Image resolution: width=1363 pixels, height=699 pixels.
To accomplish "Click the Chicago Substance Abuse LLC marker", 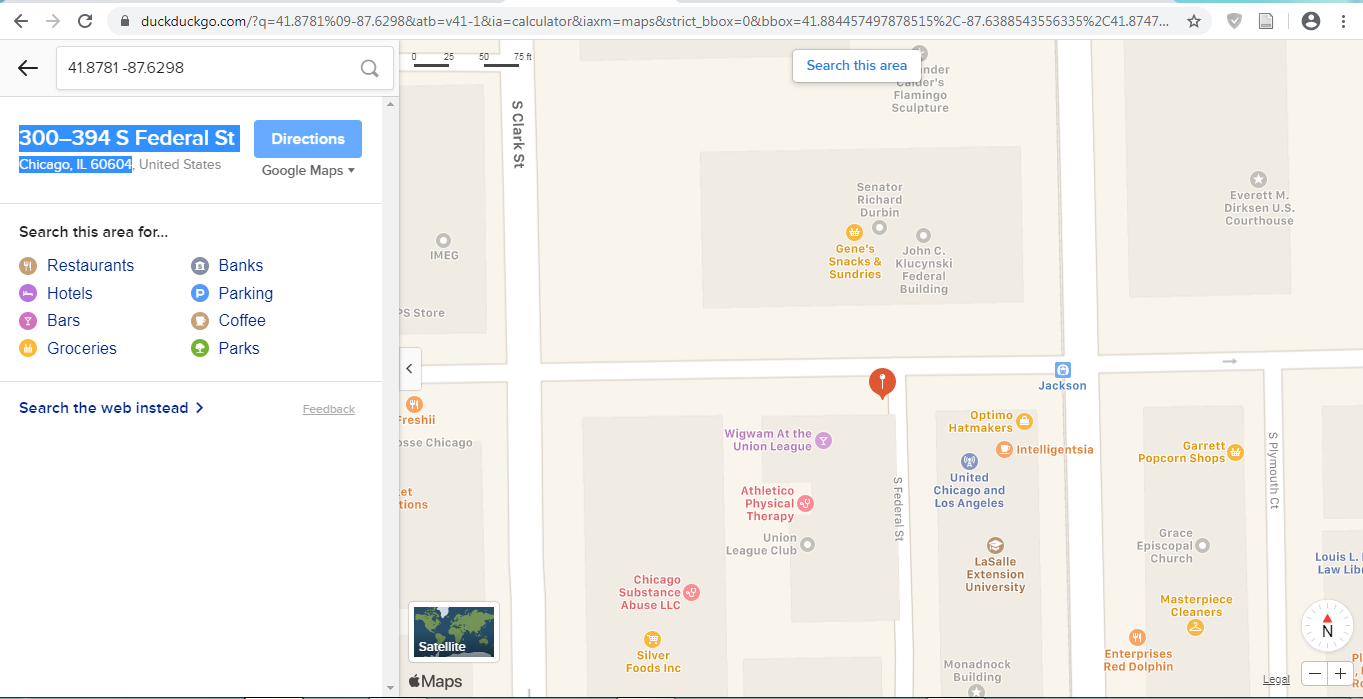I will click(690, 592).
